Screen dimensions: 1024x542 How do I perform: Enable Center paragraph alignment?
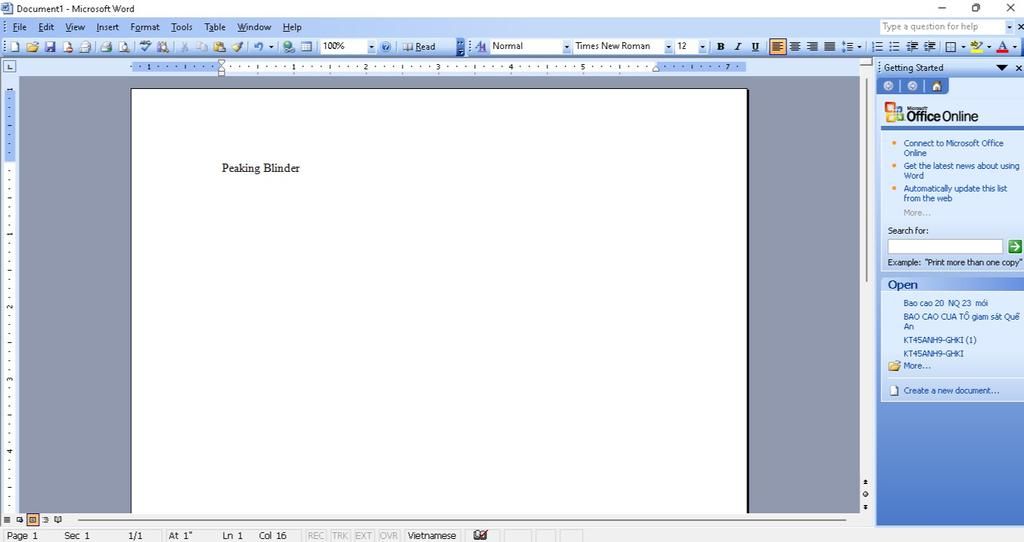pyautogui.click(x=795, y=46)
